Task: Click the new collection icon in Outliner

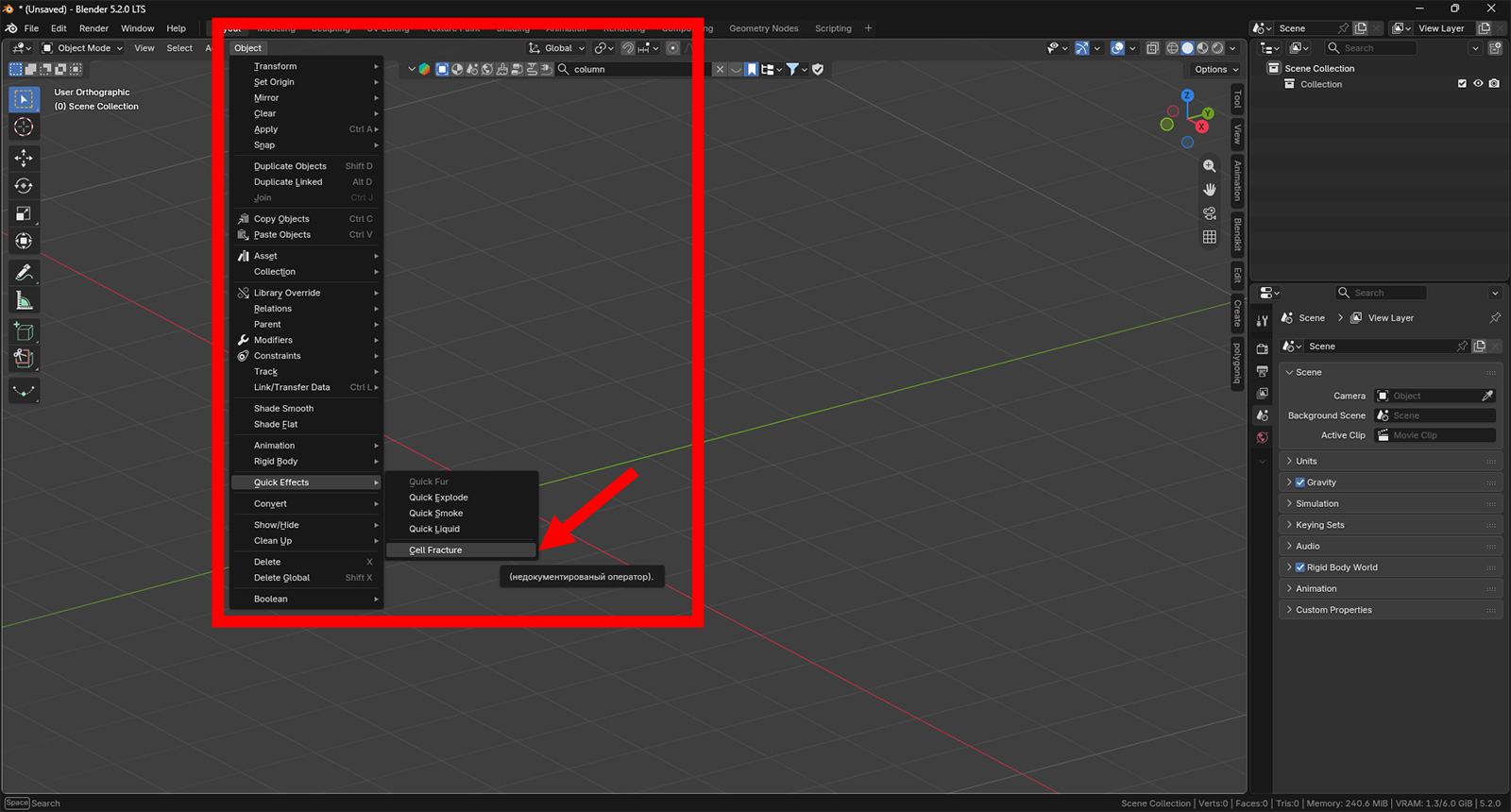Action: (x=1495, y=48)
